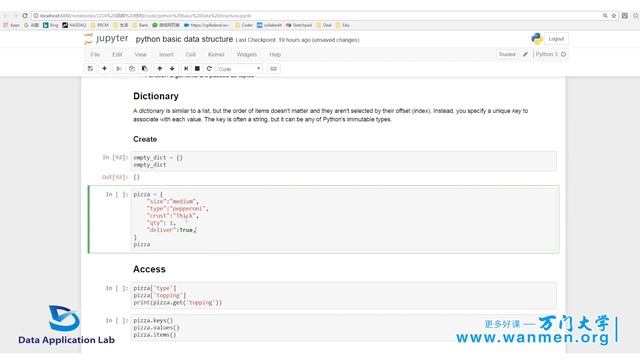The image size is (640, 360).
Task: Open the cell type Code dropdown
Action: [x=240, y=69]
